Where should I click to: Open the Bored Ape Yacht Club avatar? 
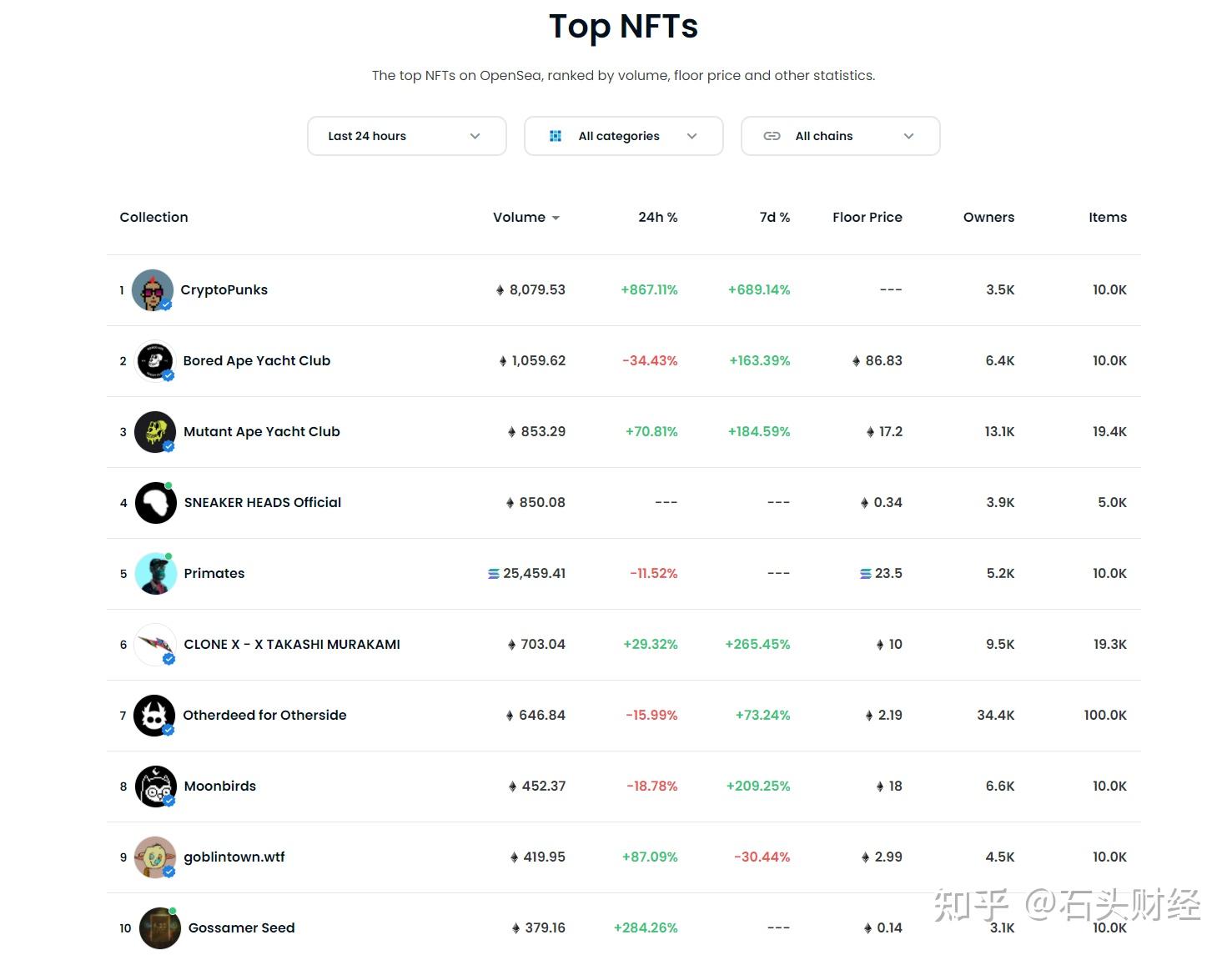click(x=155, y=361)
